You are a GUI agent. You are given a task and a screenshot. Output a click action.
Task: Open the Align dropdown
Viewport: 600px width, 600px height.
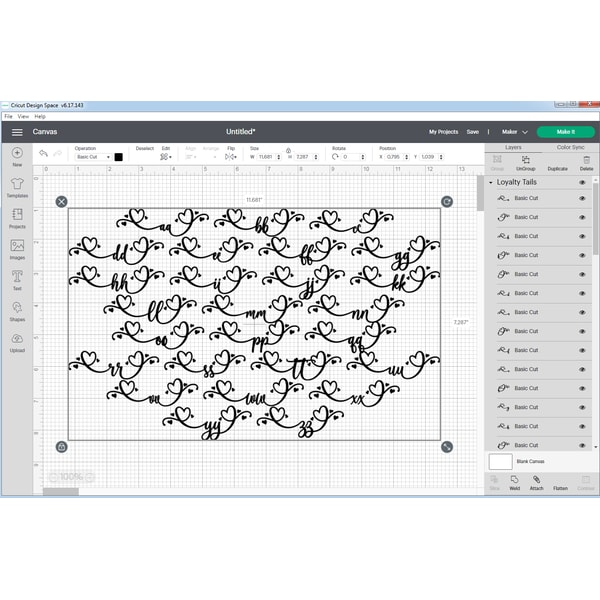(191, 157)
